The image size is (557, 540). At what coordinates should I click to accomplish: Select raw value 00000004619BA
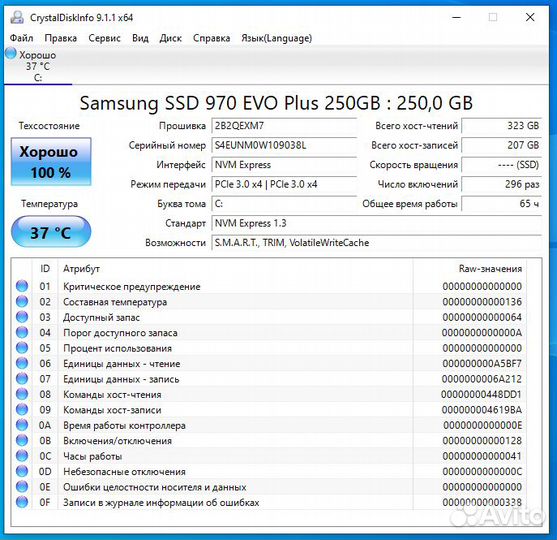[x=482, y=410]
